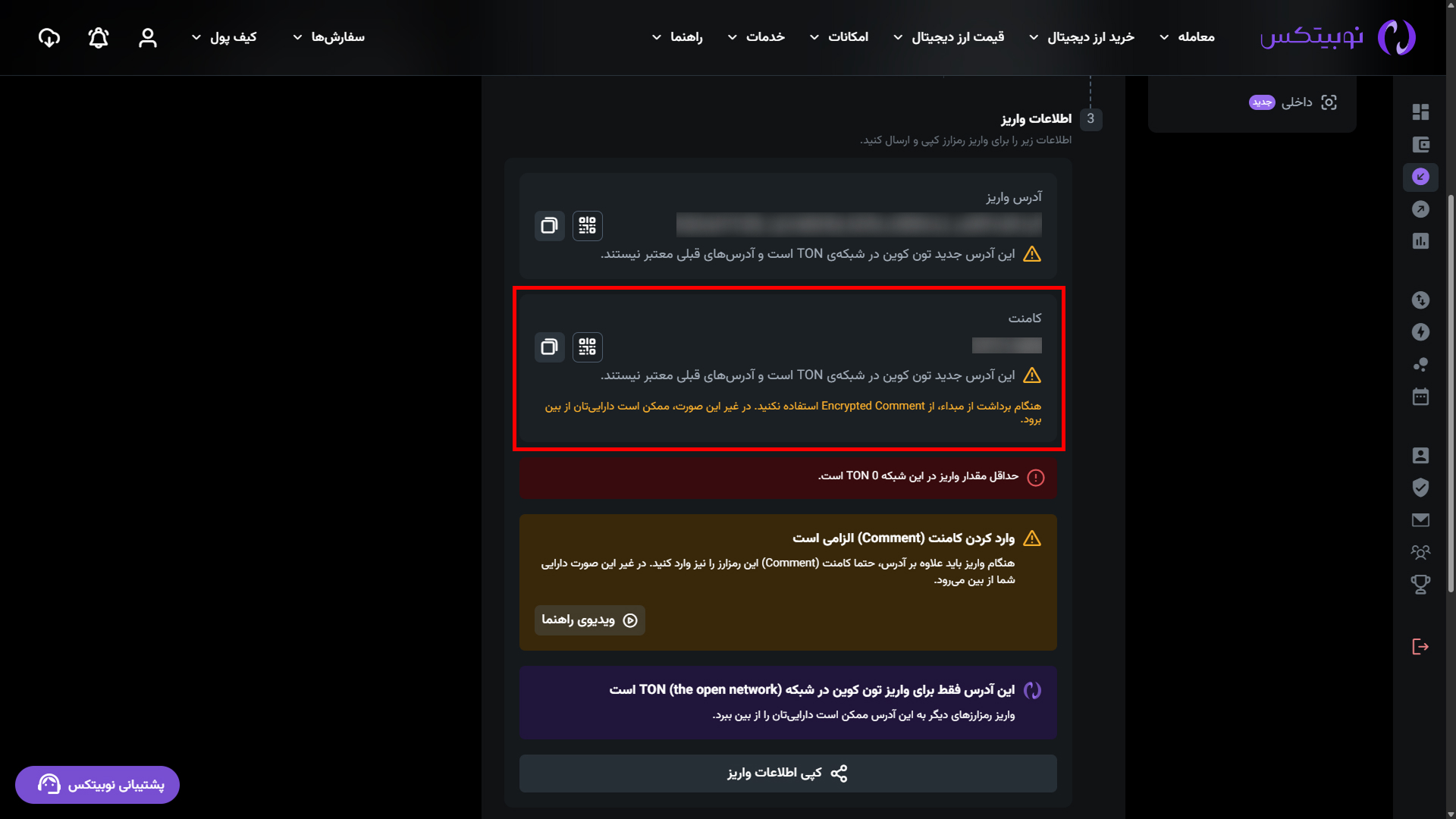Click the share icon on copy deposit info

tap(839, 773)
